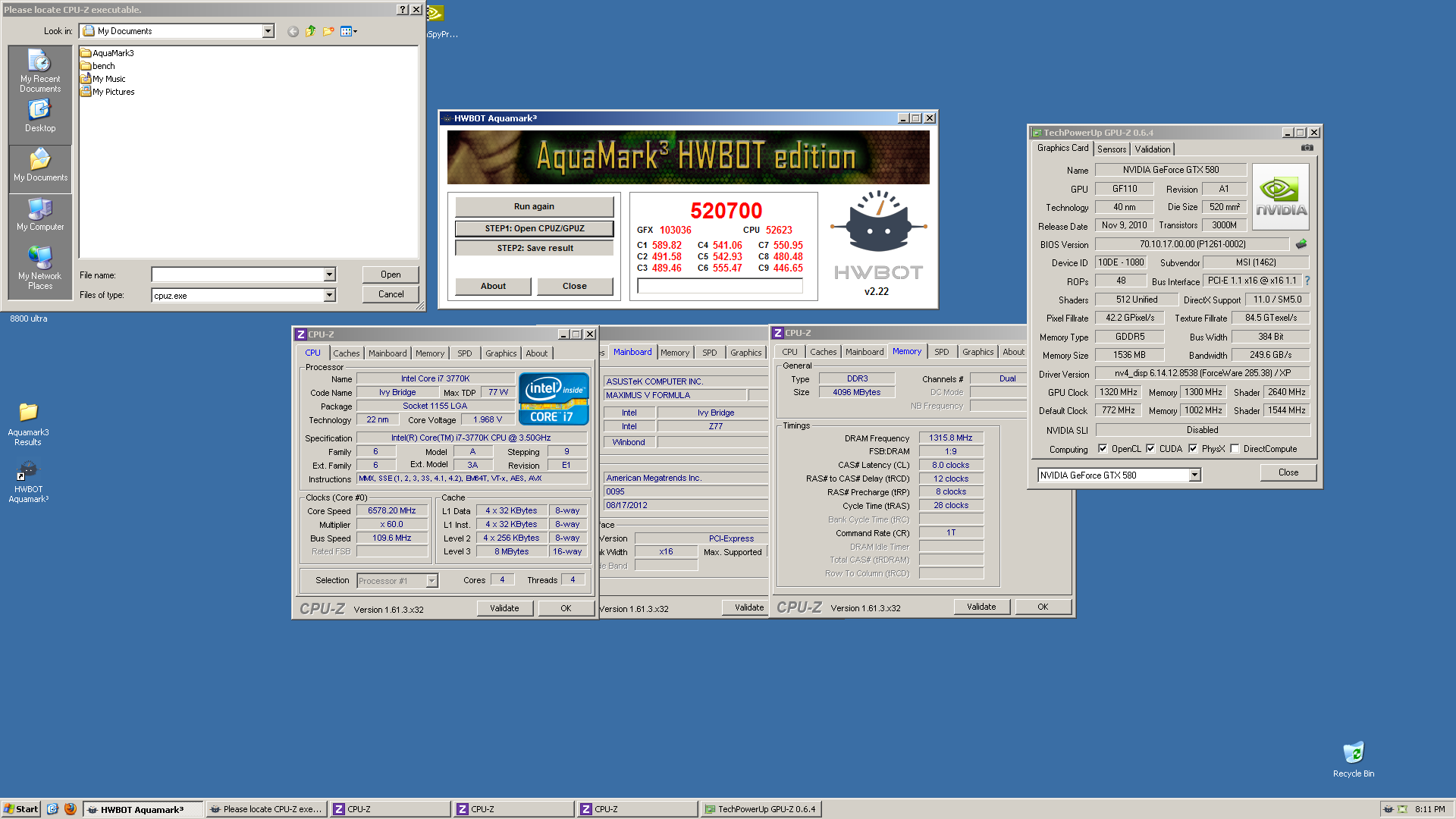Click BIOS save icon in GPU-Z

[x=1301, y=244]
